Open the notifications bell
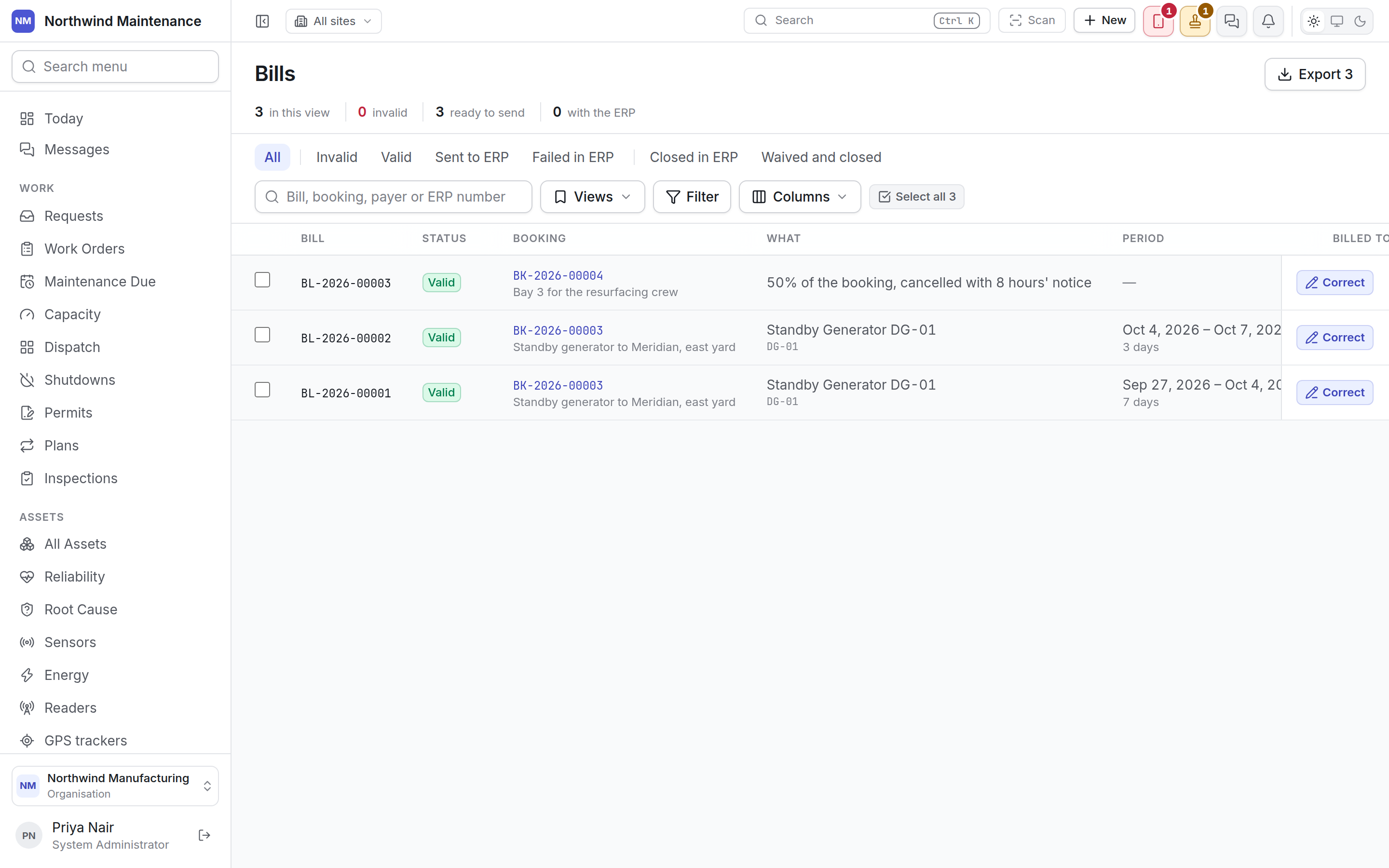The image size is (1389, 868). (1268, 21)
